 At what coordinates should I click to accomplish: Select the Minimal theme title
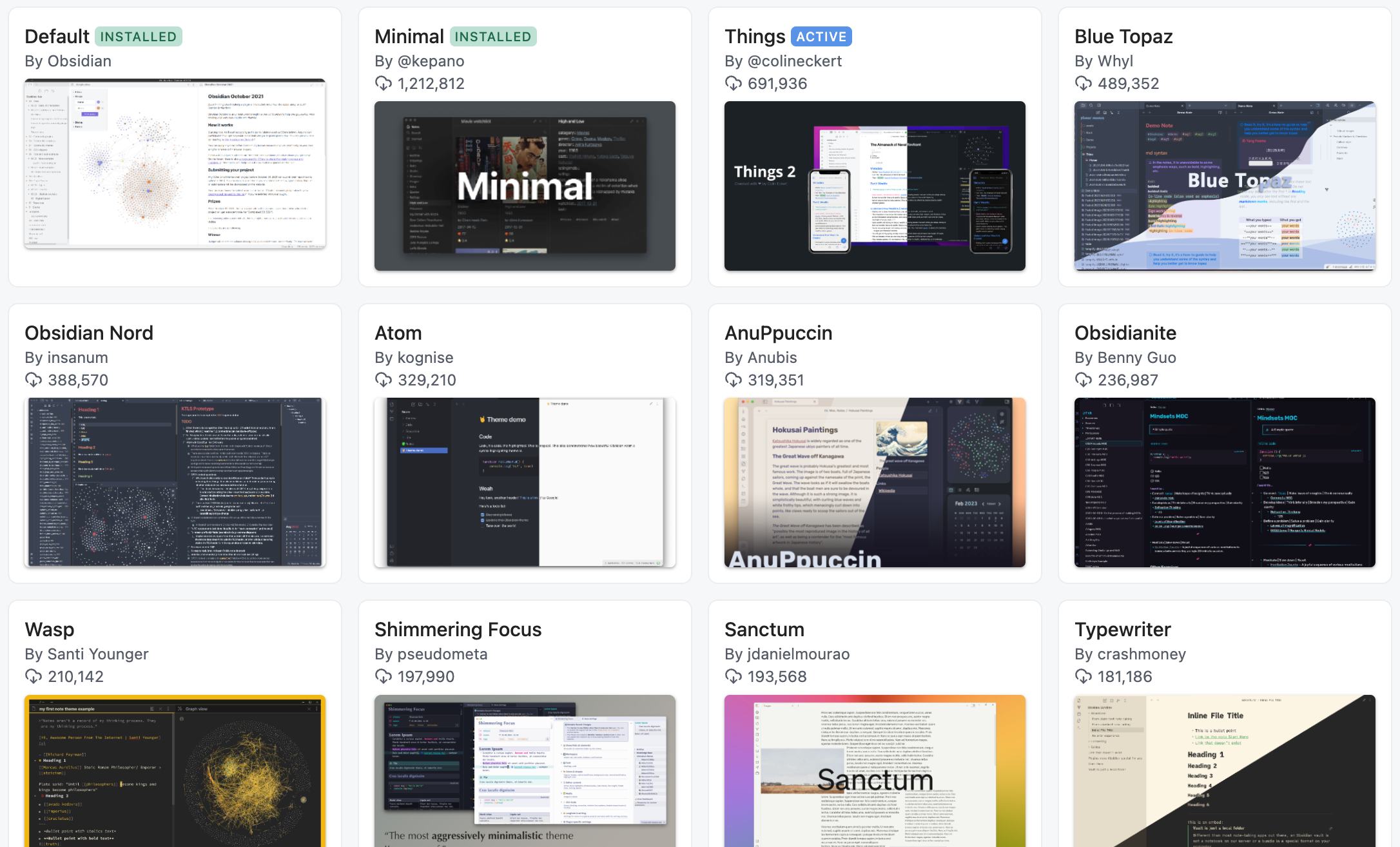pos(409,37)
